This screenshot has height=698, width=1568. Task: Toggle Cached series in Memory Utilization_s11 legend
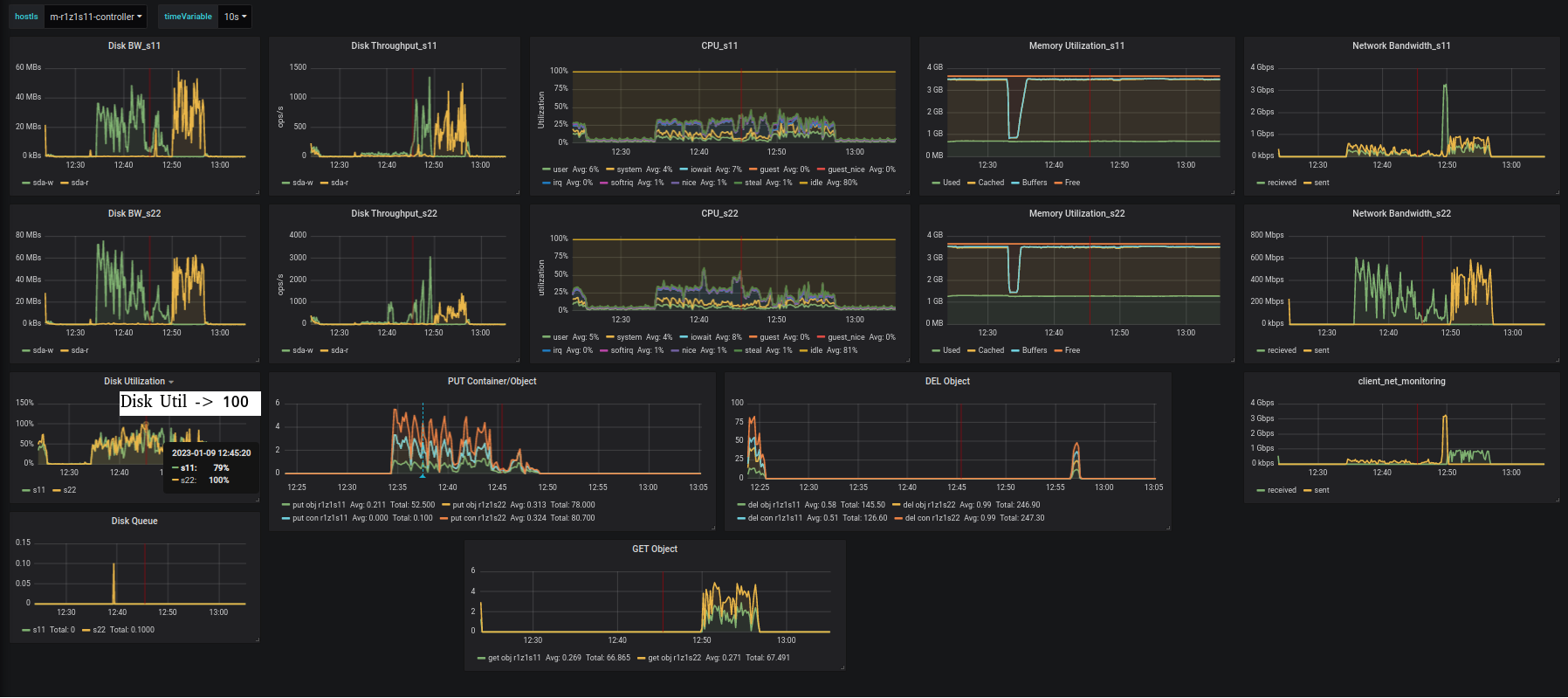click(x=991, y=183)
